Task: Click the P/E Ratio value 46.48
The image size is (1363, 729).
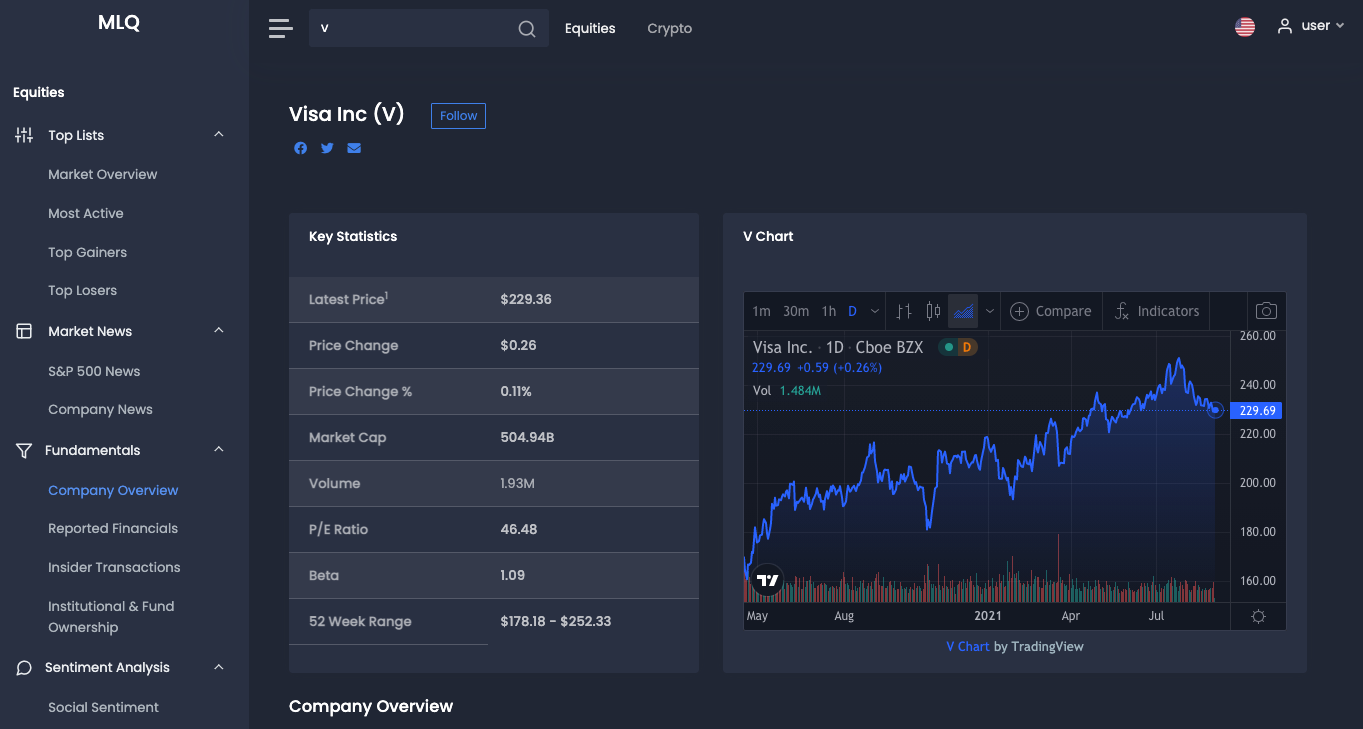Action: tap(519, 529)
